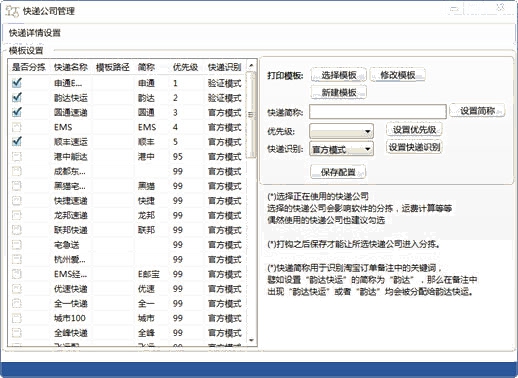The width and height of the screenshot is (518, 378).
Task: Toggle the 圆通速递 sorting checkbox
Action: [17, 112]
